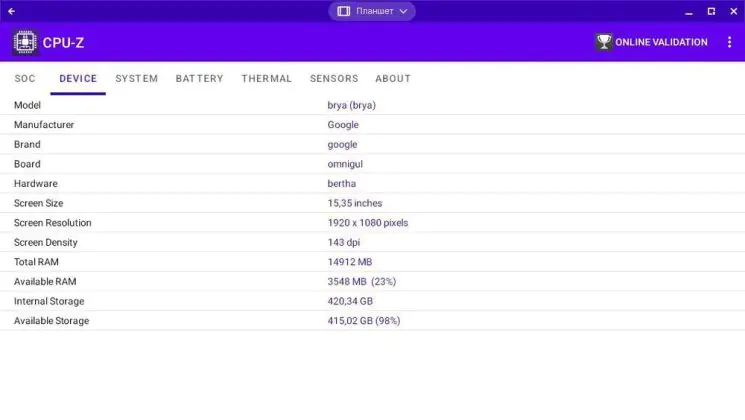Close the CPU-Z window

[x=734, y=11]
